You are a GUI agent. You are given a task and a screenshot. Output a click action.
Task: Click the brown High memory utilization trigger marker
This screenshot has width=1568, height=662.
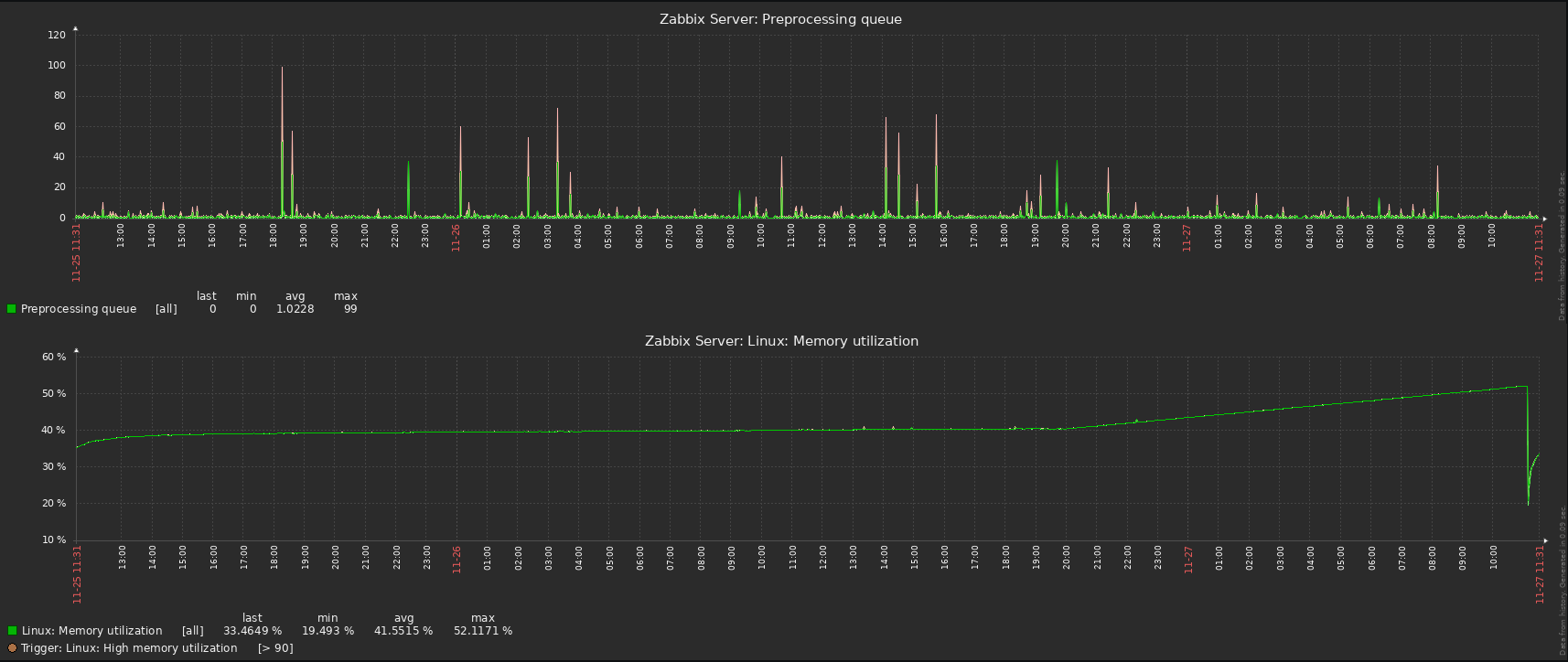click(x=12, y=648)
